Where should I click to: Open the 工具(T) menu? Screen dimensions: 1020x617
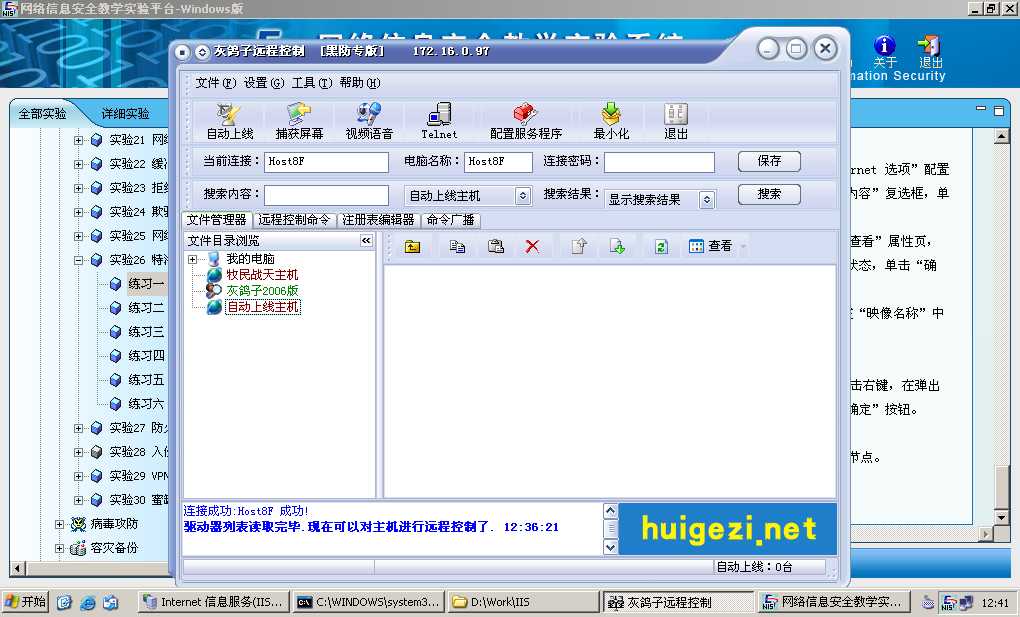312,83
